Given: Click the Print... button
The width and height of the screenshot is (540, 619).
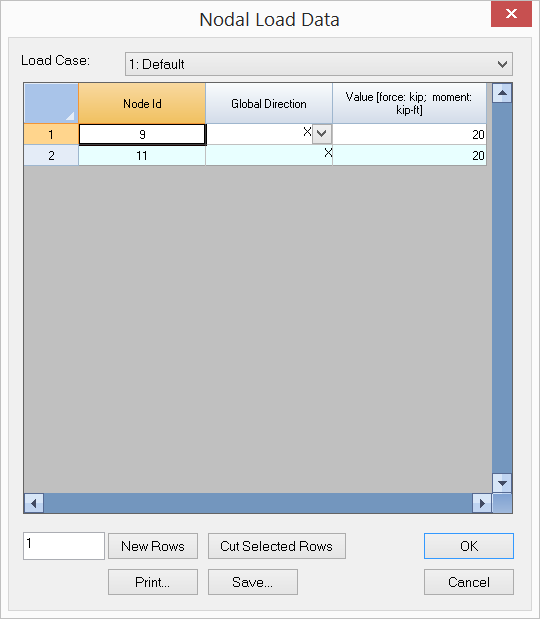Looking at the screenshot, I should click(153, 582).
